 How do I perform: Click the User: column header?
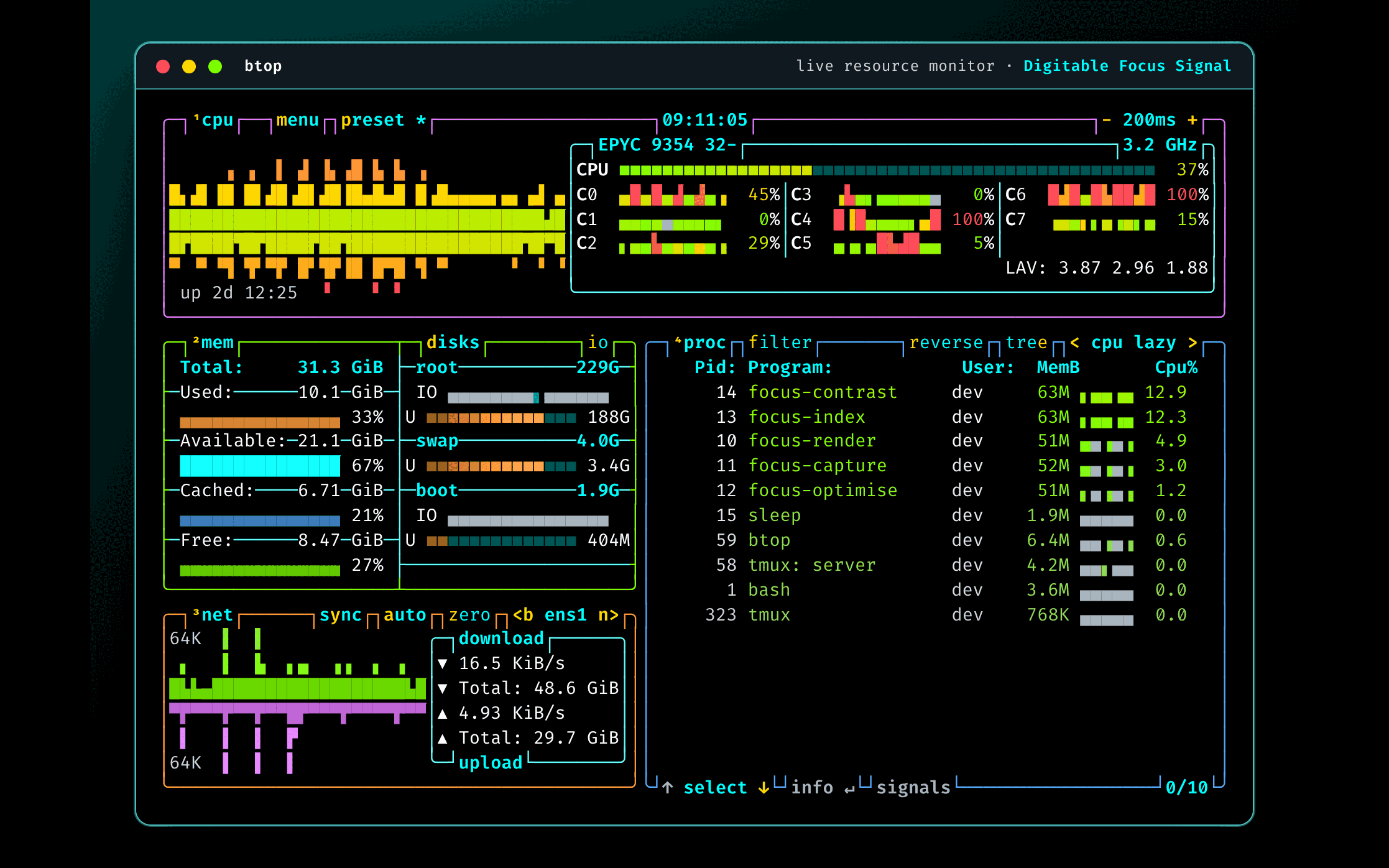click(x=988, y=367)
